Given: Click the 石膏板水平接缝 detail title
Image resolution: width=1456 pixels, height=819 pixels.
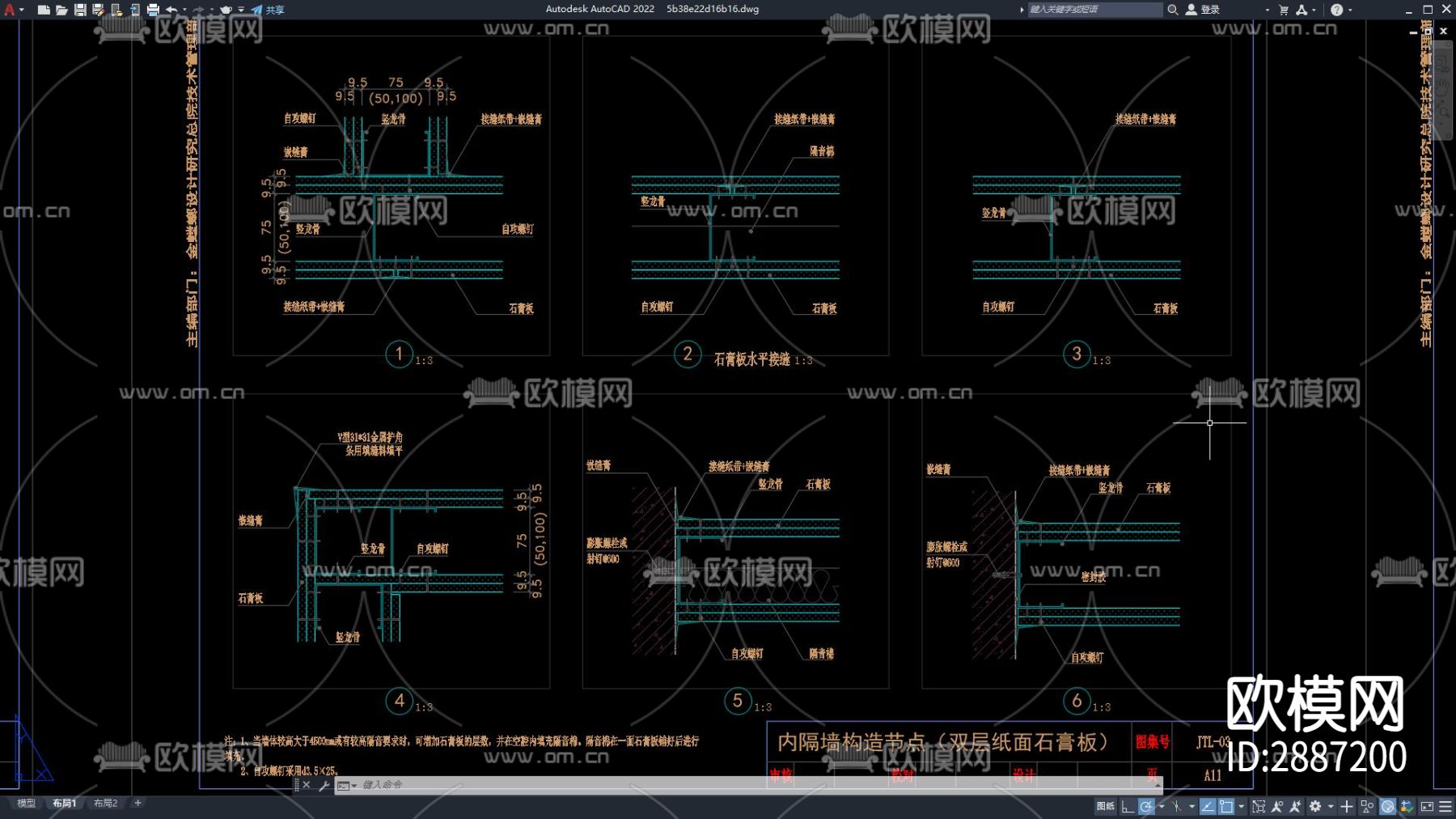Looking at the screenshot, I should pos(751,359).
